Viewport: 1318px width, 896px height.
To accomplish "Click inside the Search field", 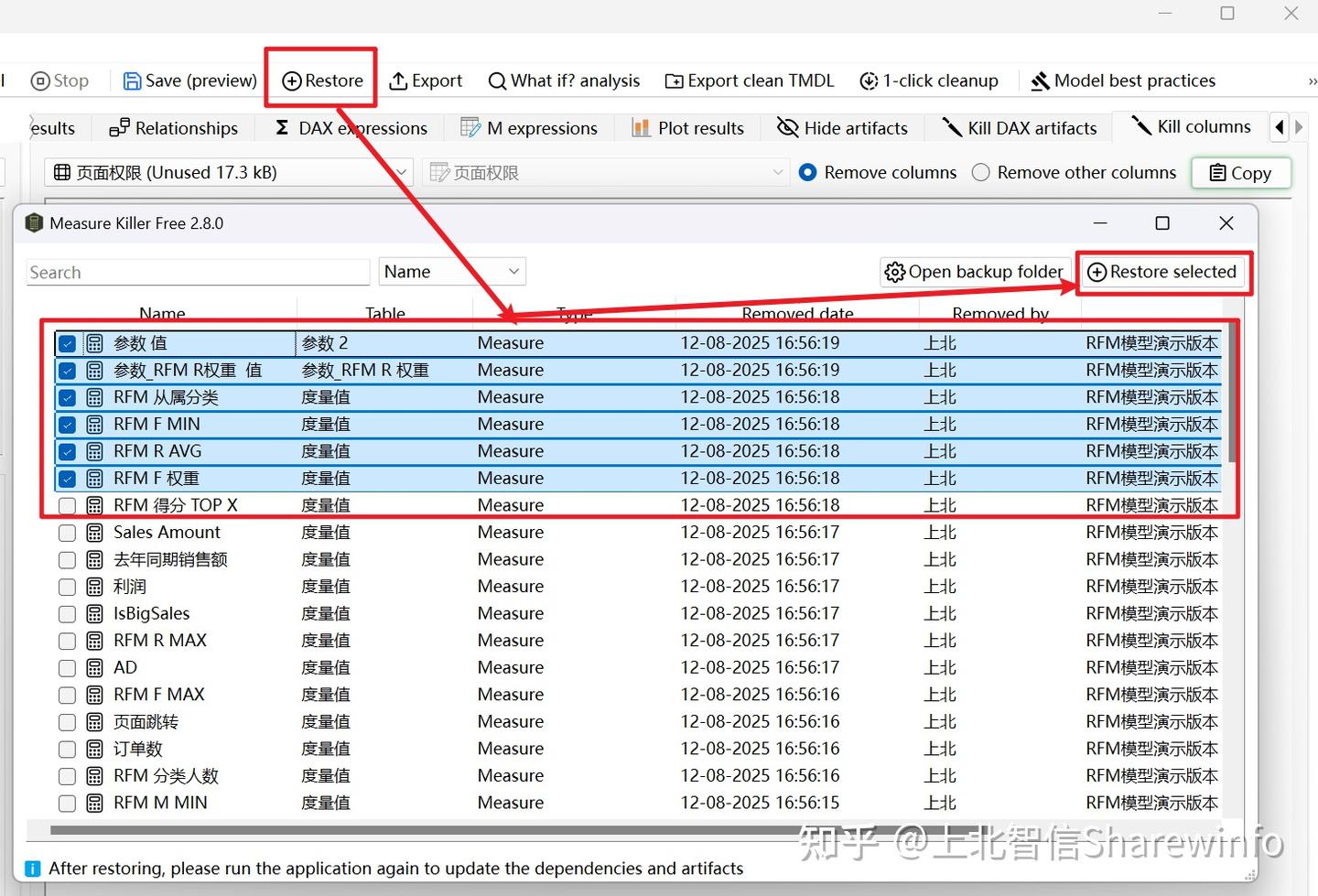I will click(x=197, y=272).
